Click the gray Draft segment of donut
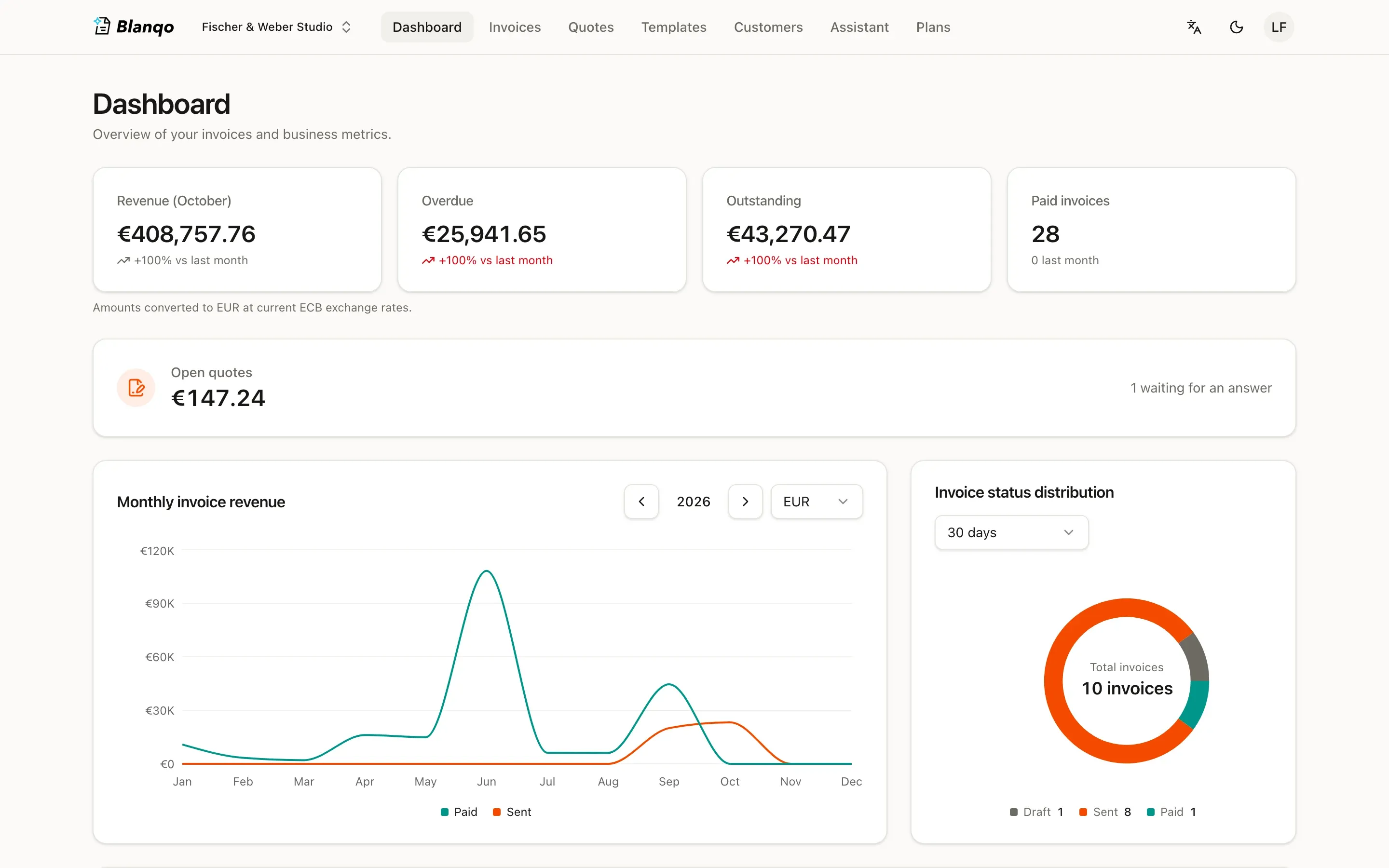 pyautogui.click(x=1196, y=658)
